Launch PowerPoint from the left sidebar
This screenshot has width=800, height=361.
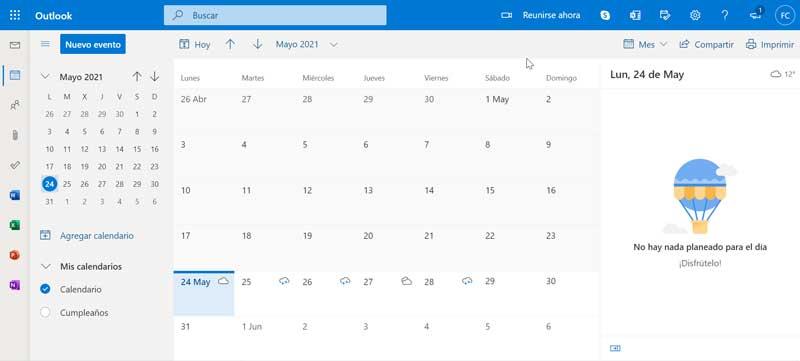click(x=15, y=255)
